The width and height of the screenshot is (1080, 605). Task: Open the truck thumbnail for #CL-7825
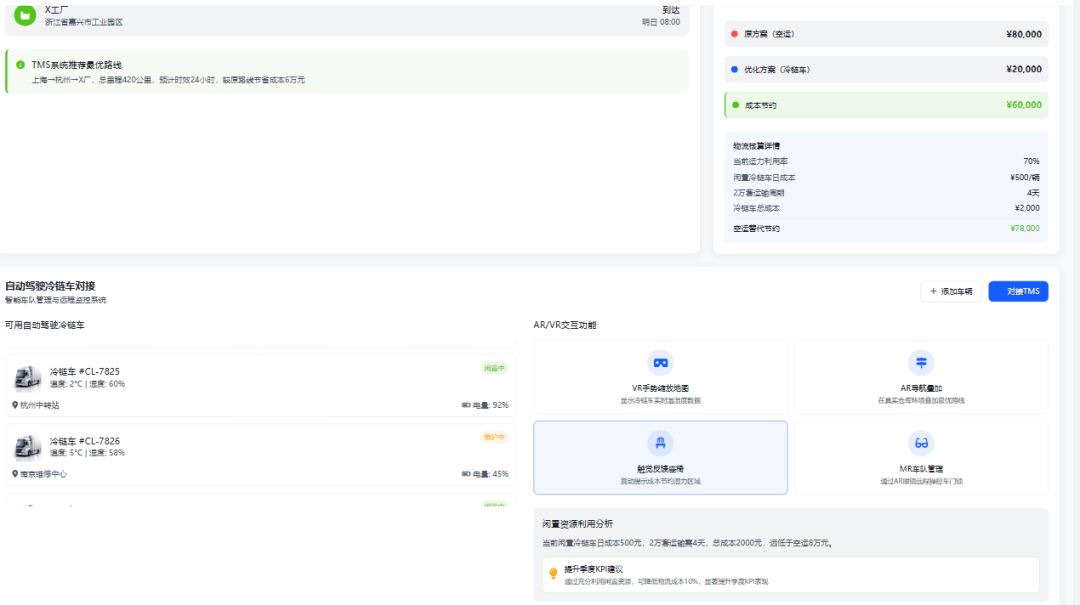pyautogui.click(x=28, y=378)
